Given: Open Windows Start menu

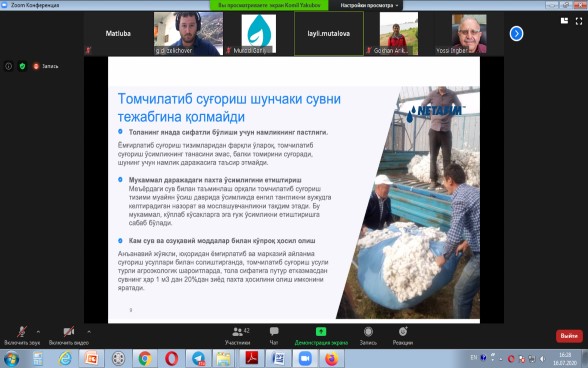Looking at the screenshot, I should pyautogui.click(x=11, y=359).
